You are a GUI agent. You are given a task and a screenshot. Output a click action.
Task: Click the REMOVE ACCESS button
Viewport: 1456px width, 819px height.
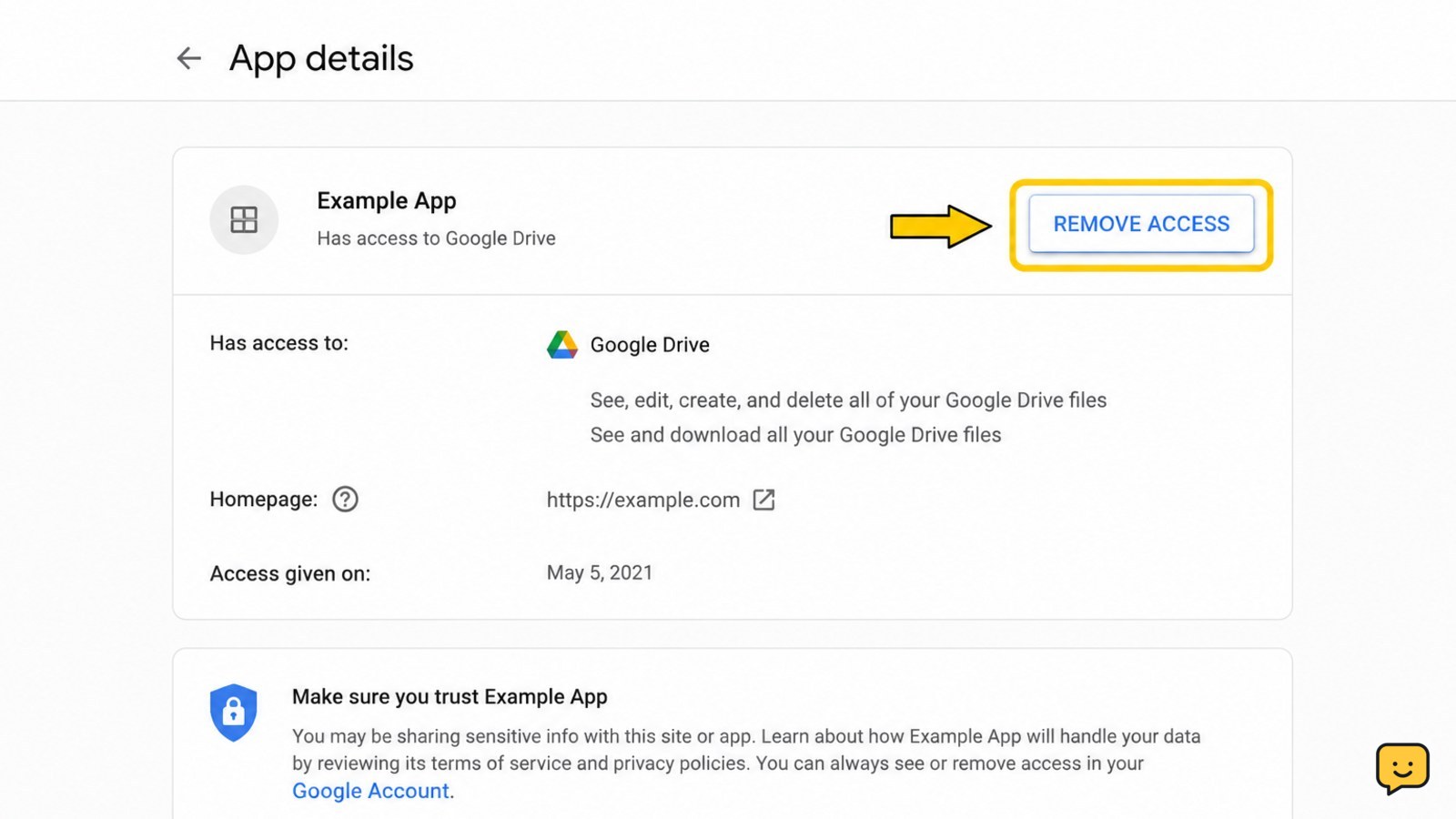1141,224
